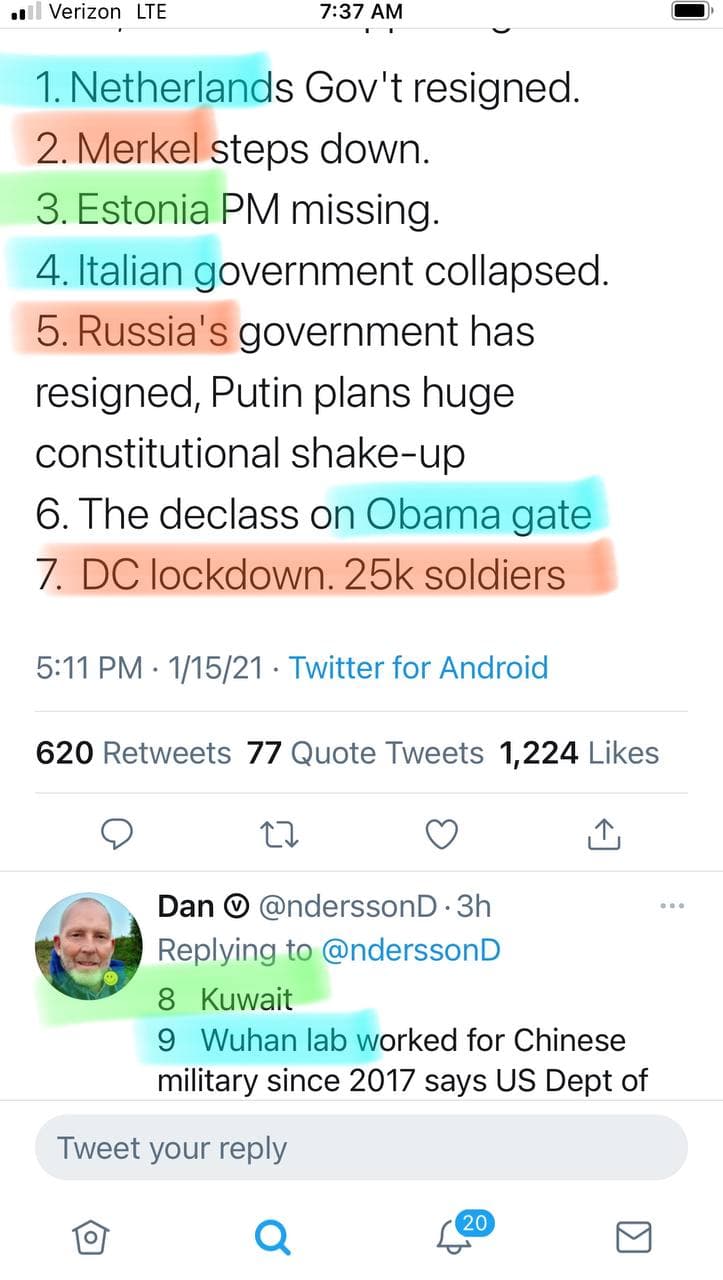723x1280 pixels.
Task: Tap the Twitter for Android link
Action: 418,667
